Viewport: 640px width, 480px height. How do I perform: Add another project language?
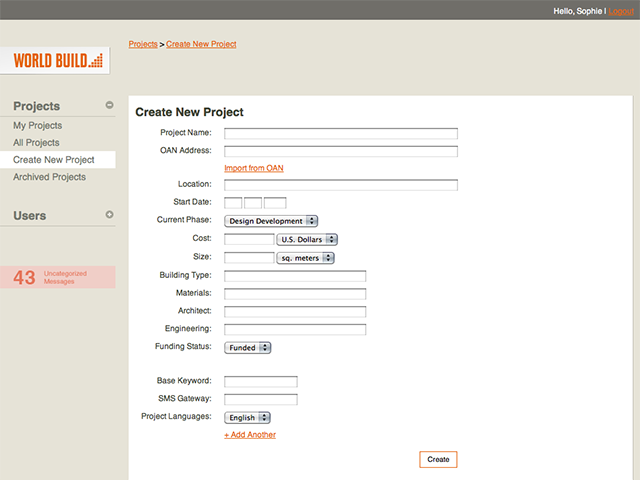pos(250,435)
